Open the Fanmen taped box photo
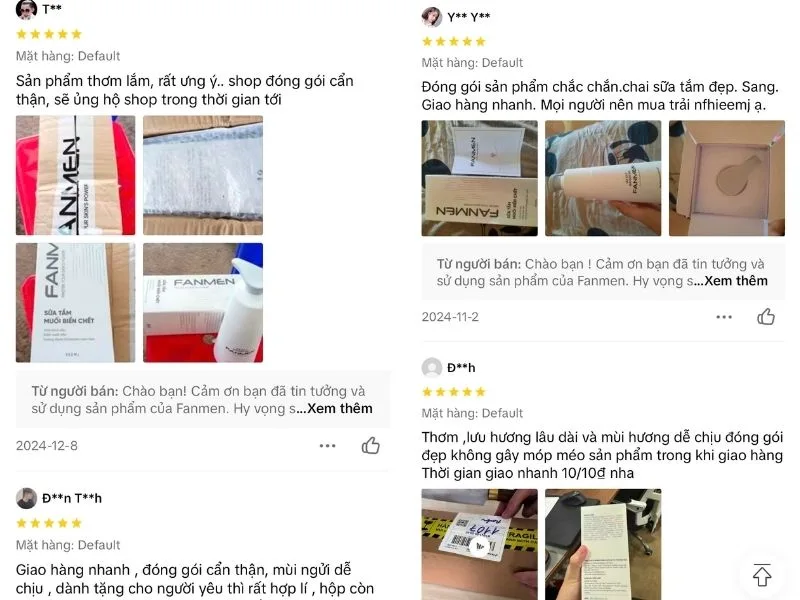 (76, 175)
